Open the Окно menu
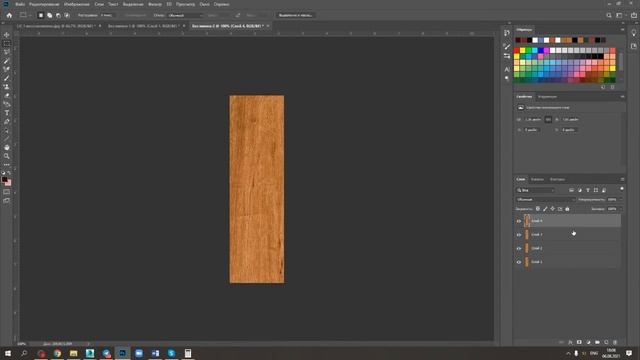 tap(204, 4)
